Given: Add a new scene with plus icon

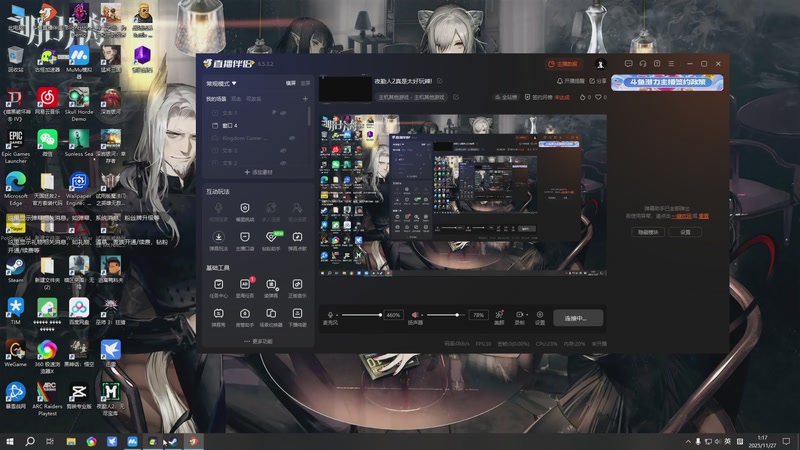Looking at the screenshot, I should (305, 99).
